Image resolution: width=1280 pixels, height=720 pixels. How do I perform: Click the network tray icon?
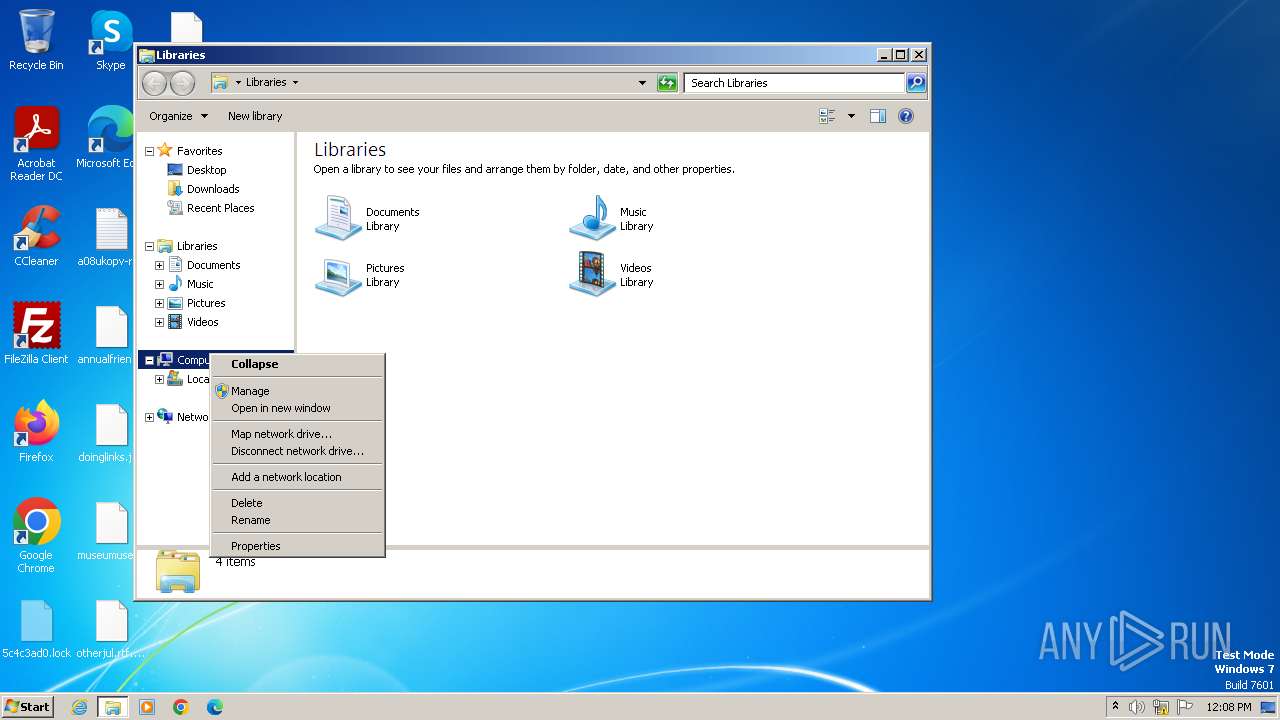tap(1161, 707)
